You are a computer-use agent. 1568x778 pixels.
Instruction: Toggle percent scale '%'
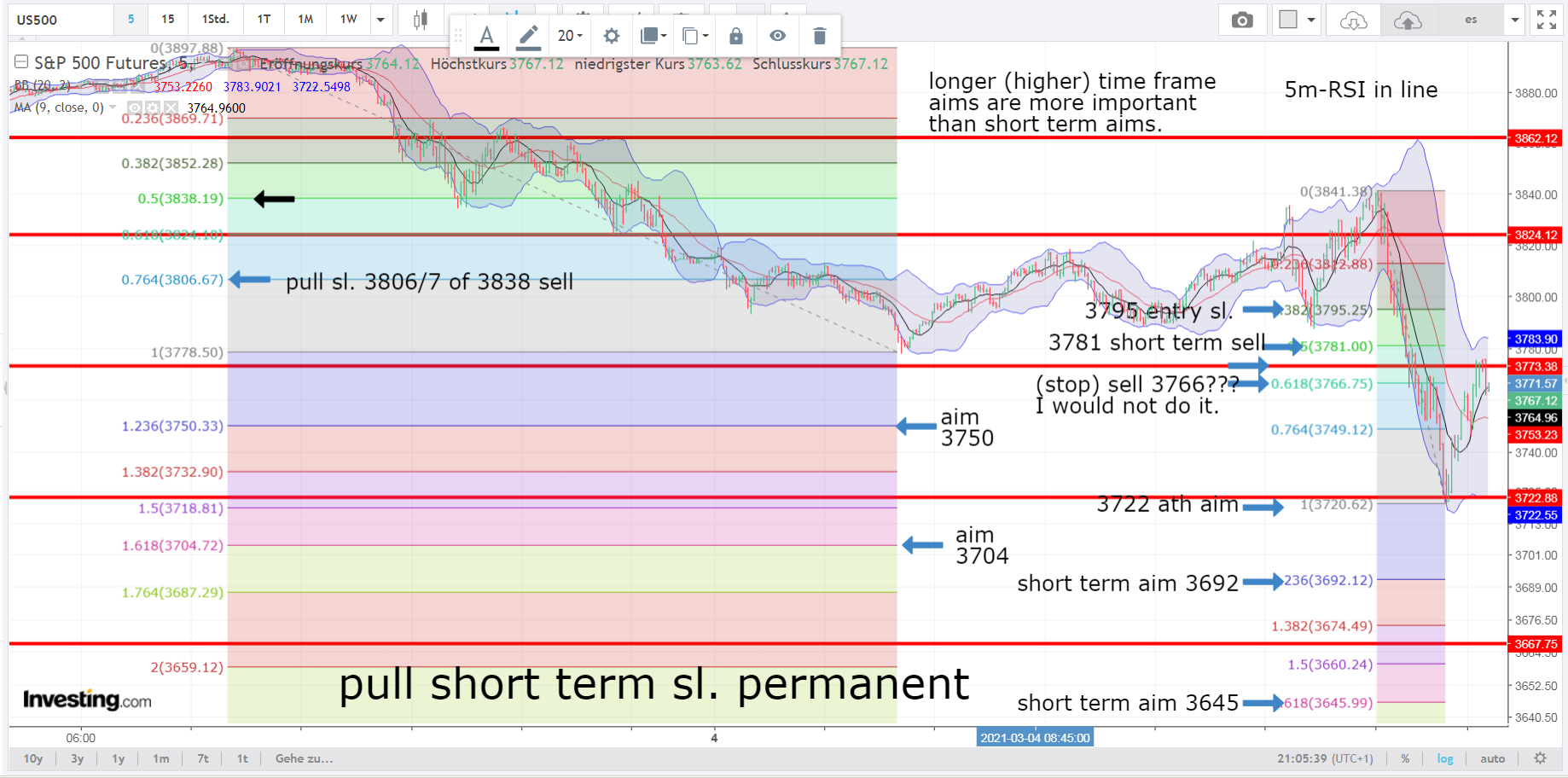point(1405,758)
